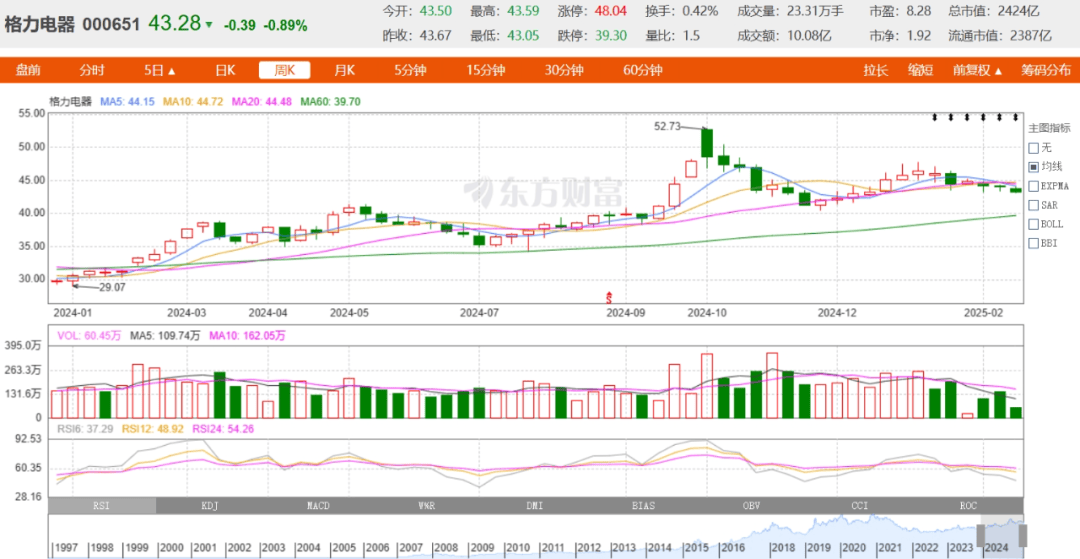Click the last dividend arrow marker at chart top
The width and height of the screenshot is (1080, 559).
coord(1016,118)
